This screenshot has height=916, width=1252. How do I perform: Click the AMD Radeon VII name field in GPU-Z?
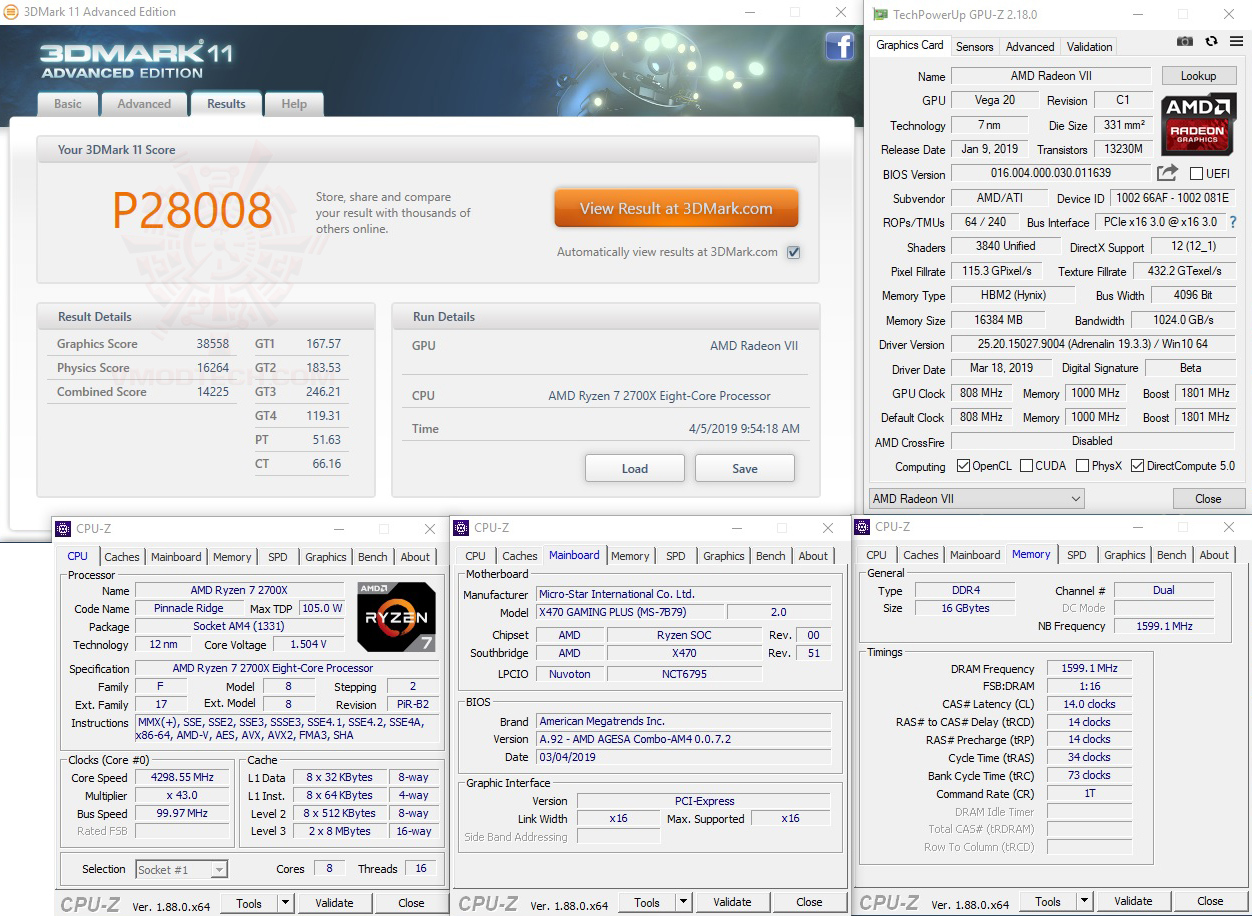(1052, 75)
